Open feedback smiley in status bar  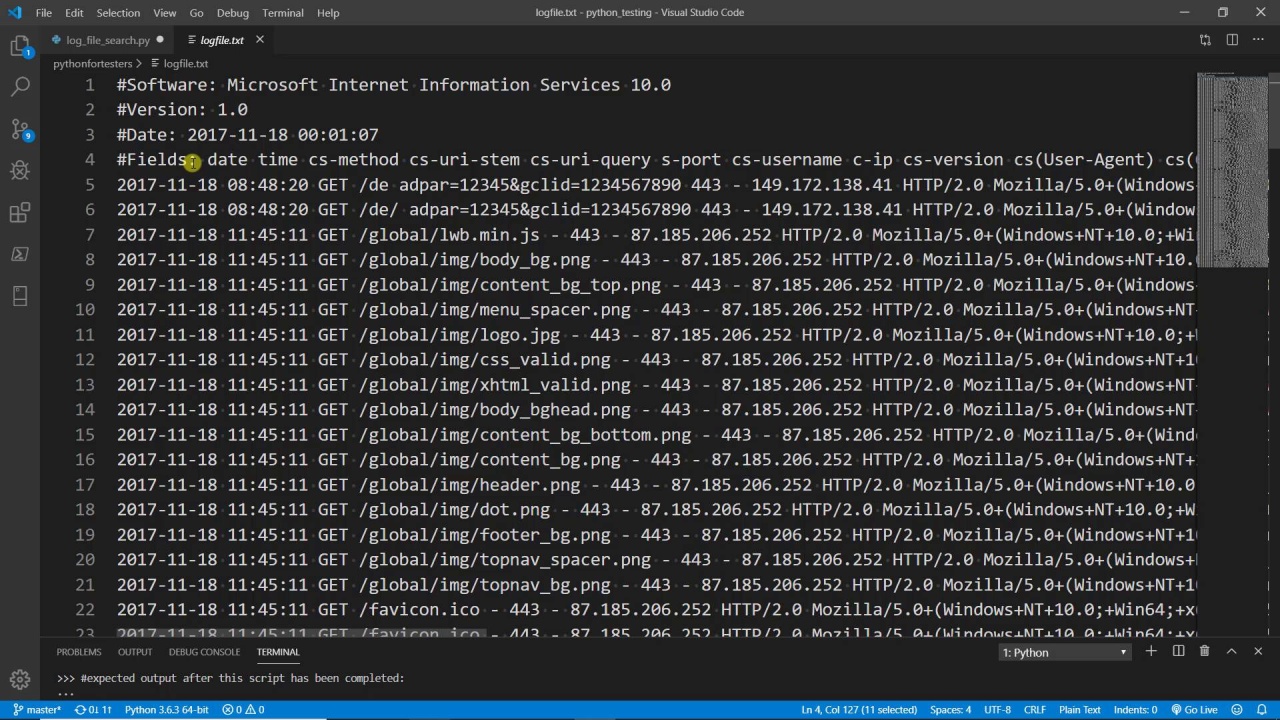[1236, 710]
